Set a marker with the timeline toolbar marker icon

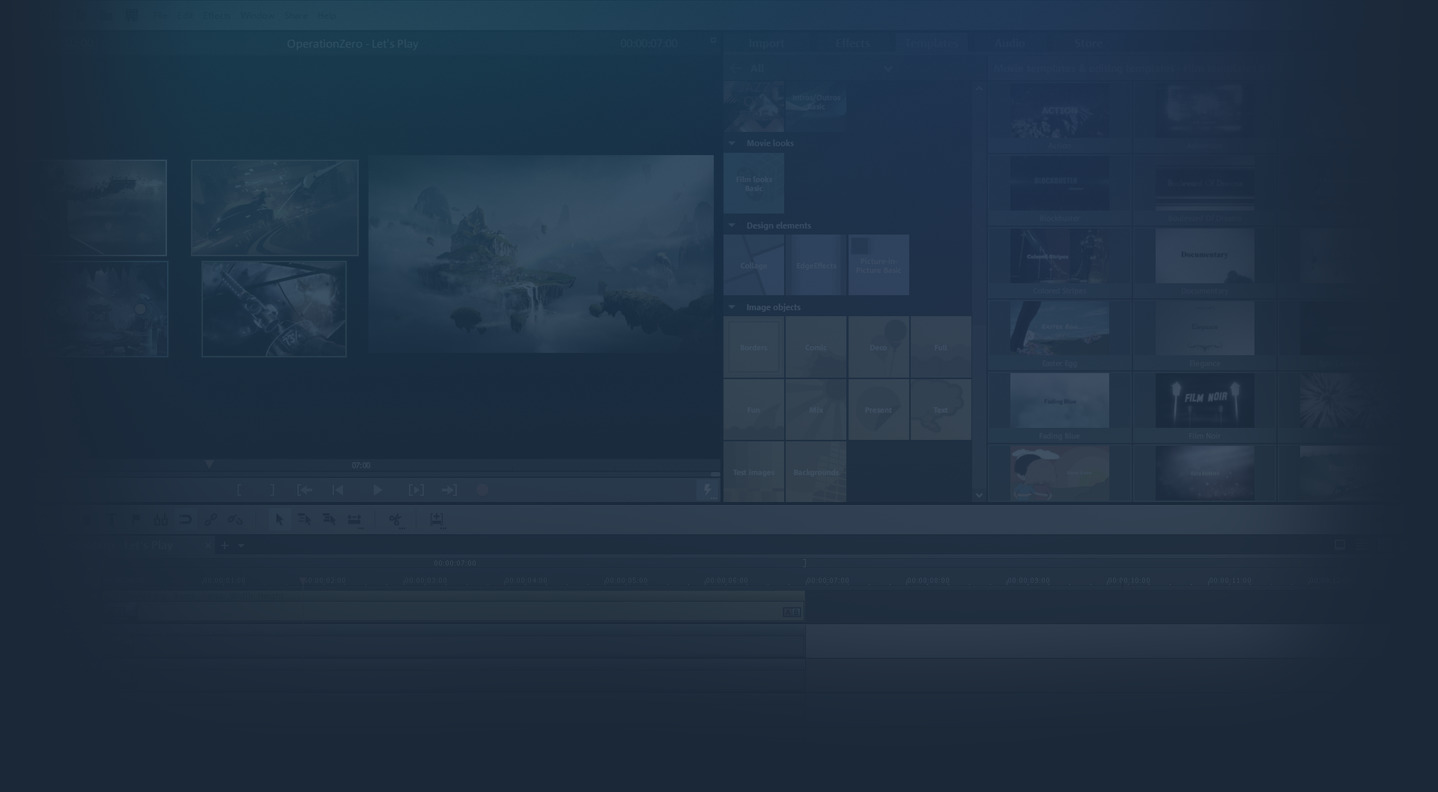(x=136, y=520)
